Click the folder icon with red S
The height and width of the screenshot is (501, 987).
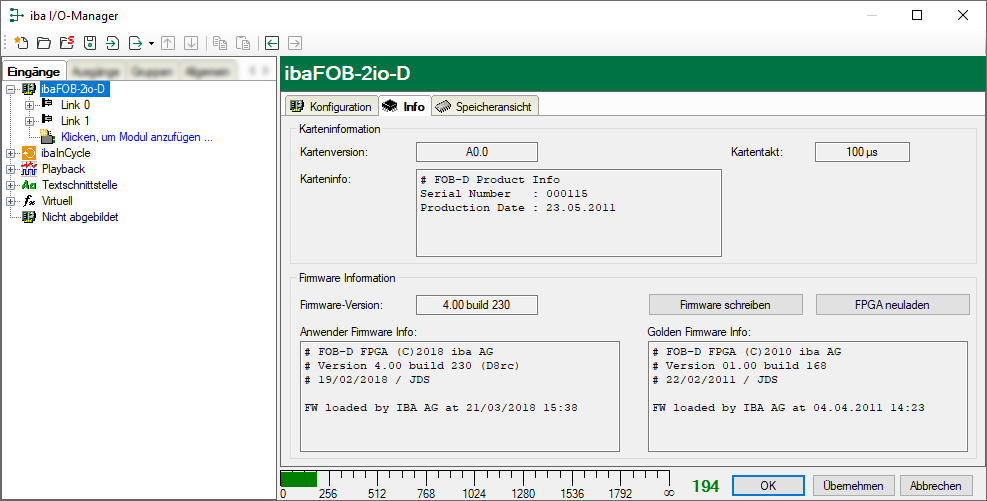tap(67, 43)
